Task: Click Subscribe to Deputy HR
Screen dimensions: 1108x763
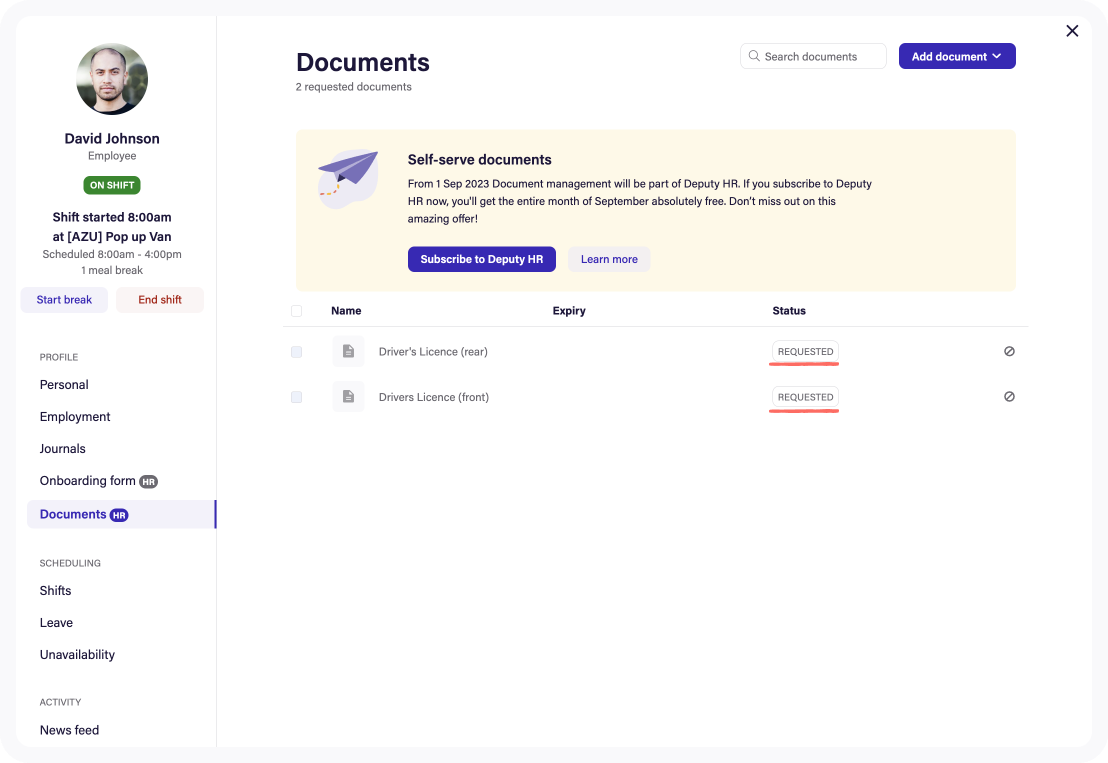Action: (x=481, y=259)
